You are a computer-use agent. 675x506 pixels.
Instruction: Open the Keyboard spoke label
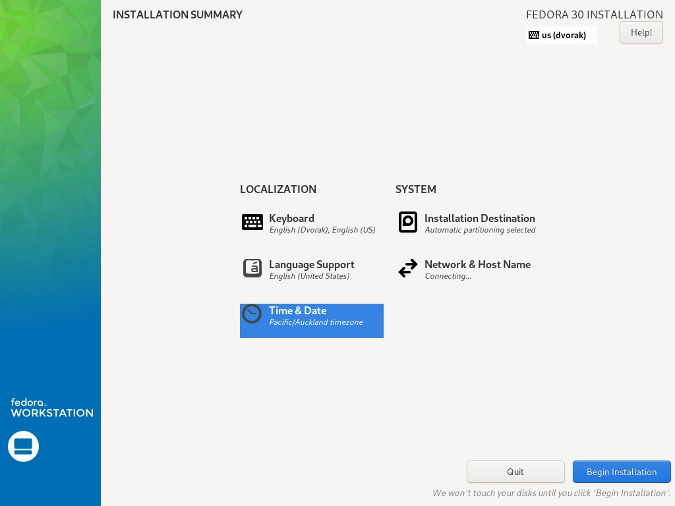coord(291,218)
